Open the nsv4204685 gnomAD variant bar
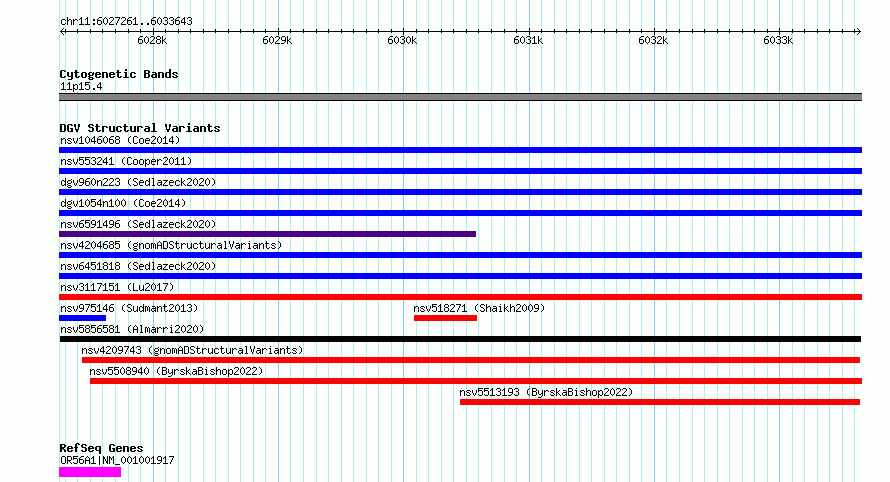The image size is (890, 482). coord(460,255)
